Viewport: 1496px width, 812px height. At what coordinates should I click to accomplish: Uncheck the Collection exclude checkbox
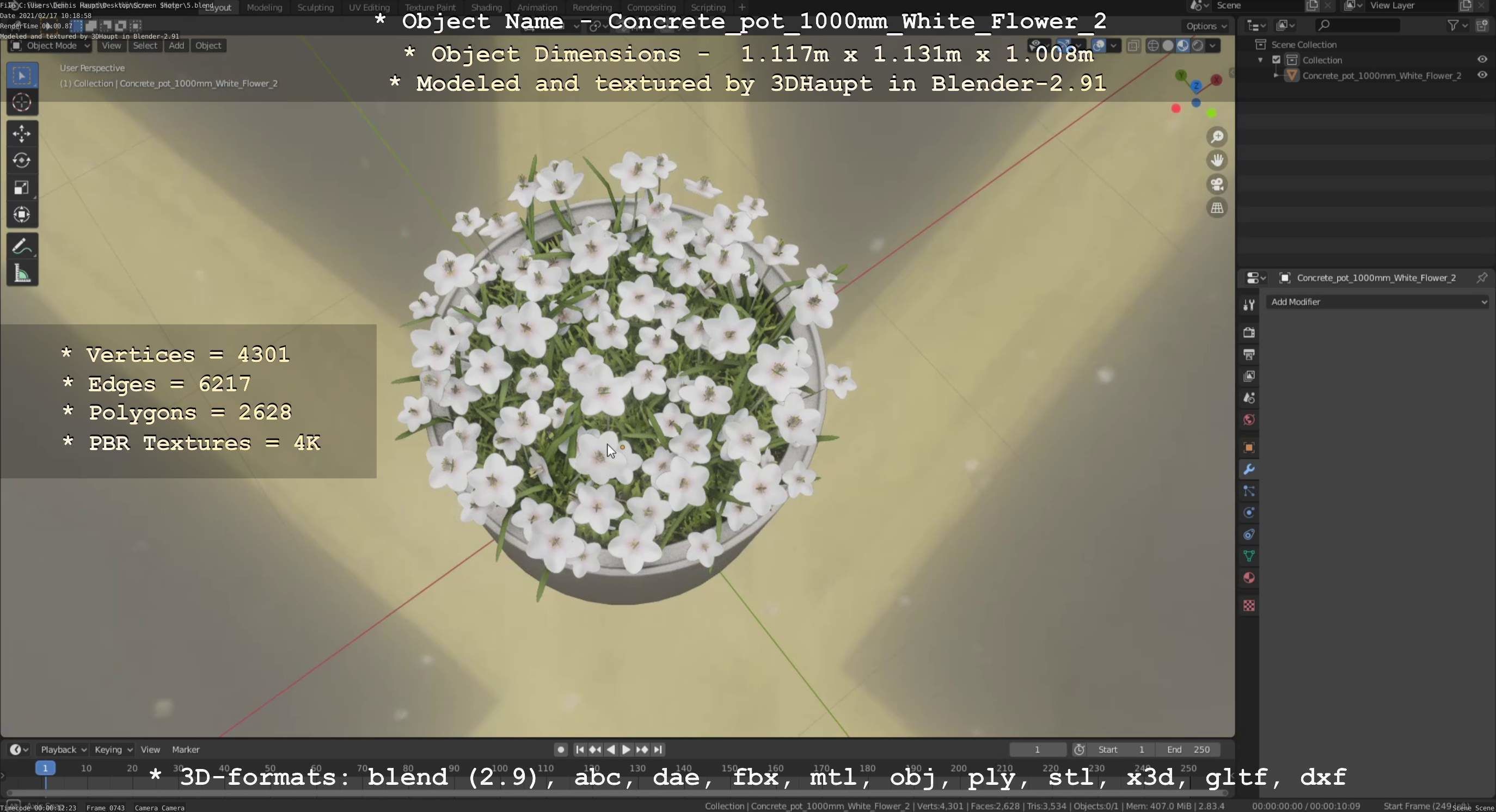[x=1277, y=60]
